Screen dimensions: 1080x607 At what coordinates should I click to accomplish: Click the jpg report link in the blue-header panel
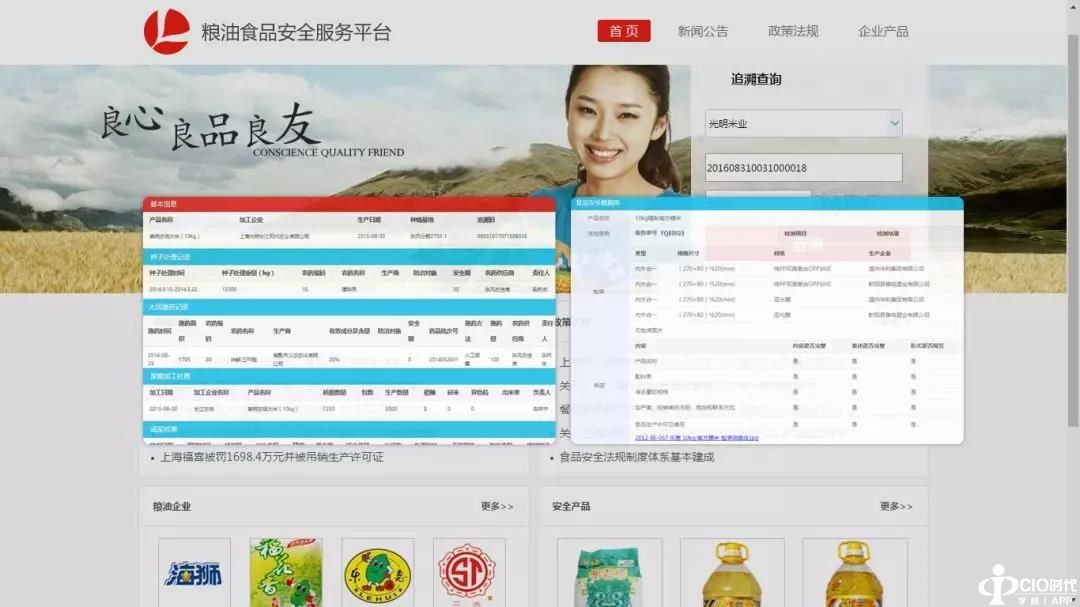pyautogui.click(x=696, y=438)
